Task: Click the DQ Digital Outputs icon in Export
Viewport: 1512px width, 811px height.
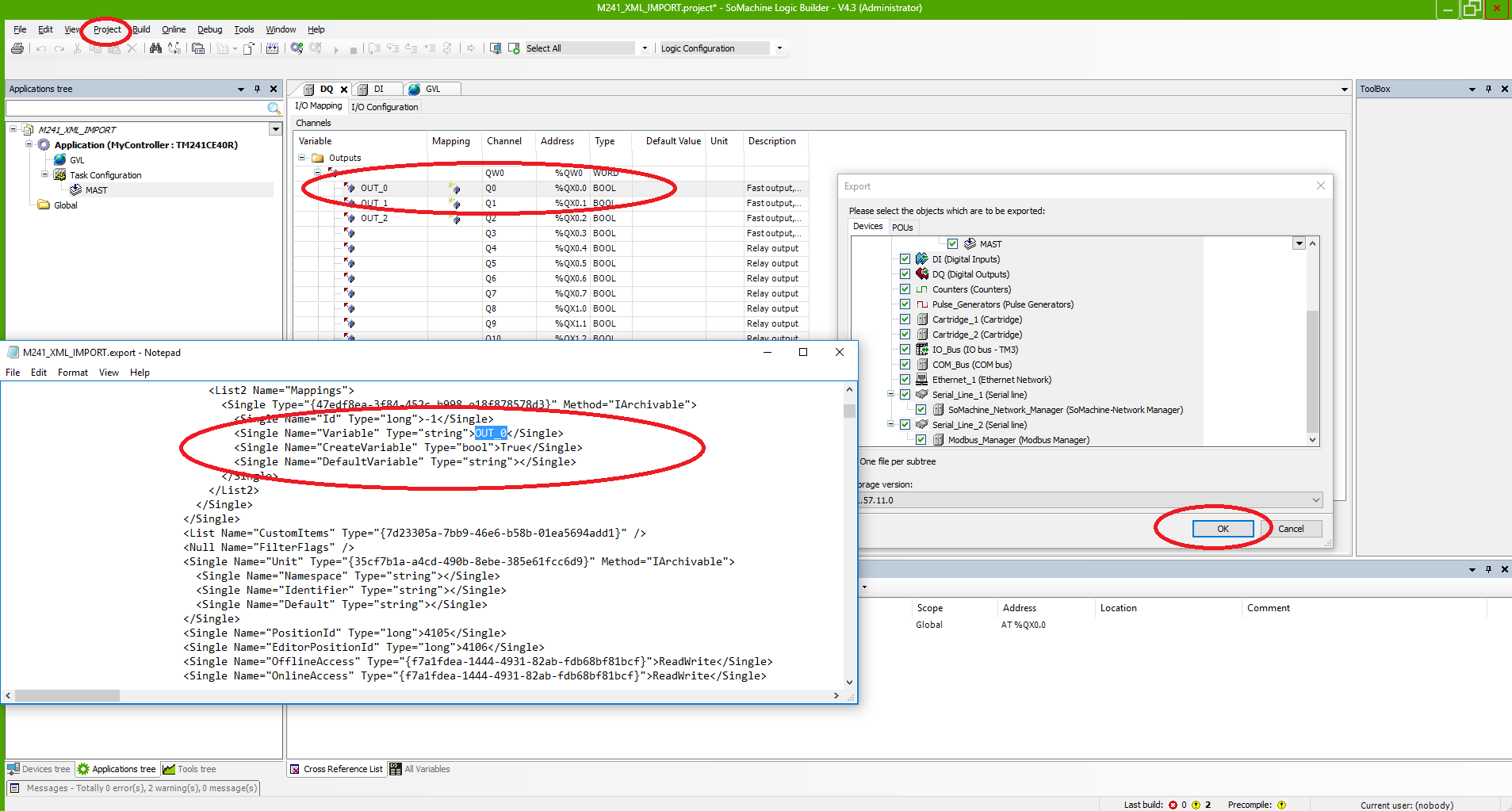Action: pyautogui.click(x=922, y=274)
